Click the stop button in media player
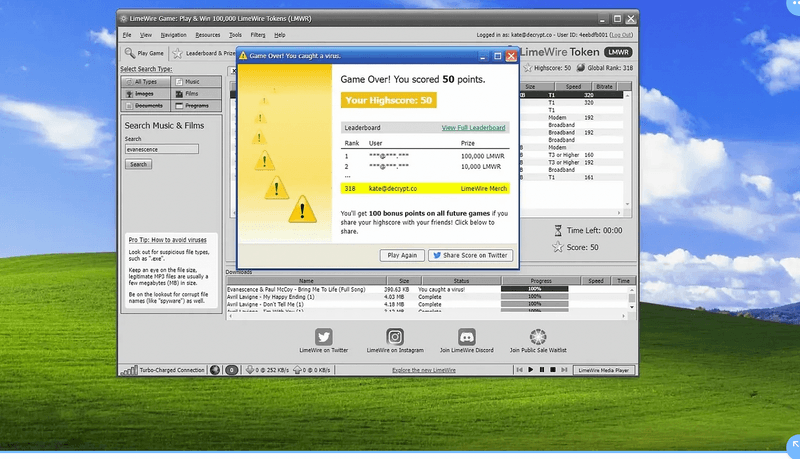The height and width of the screenshot is (459, 800). (553, 370)
